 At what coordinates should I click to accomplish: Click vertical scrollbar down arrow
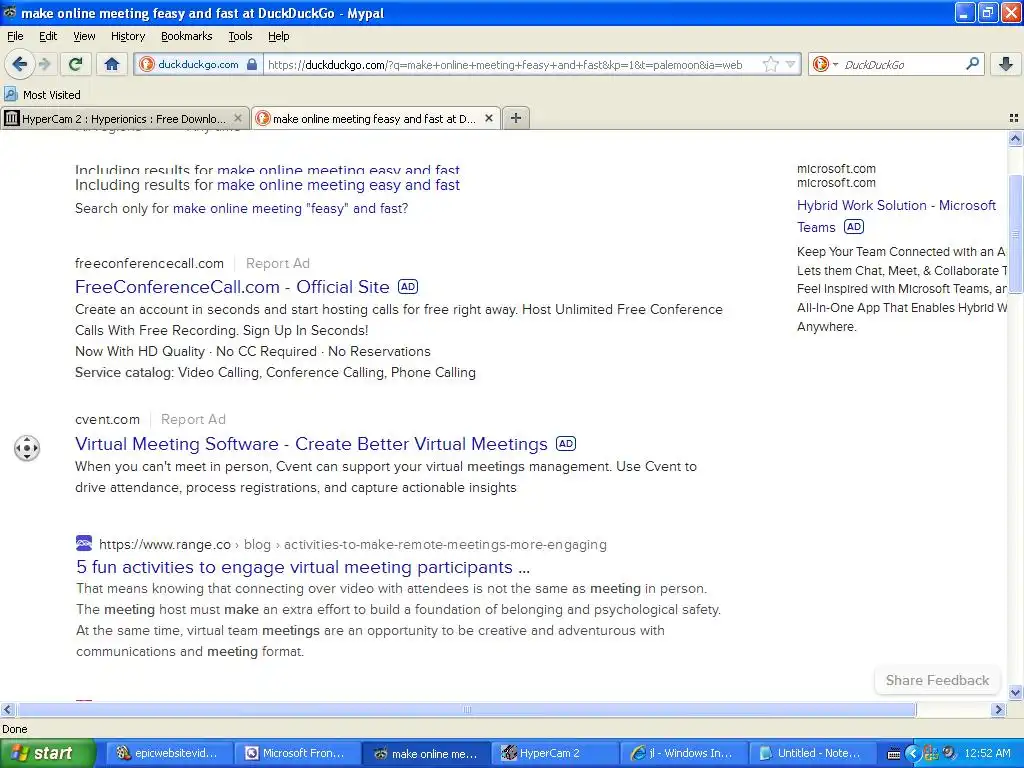click(x=1015, y=692)
